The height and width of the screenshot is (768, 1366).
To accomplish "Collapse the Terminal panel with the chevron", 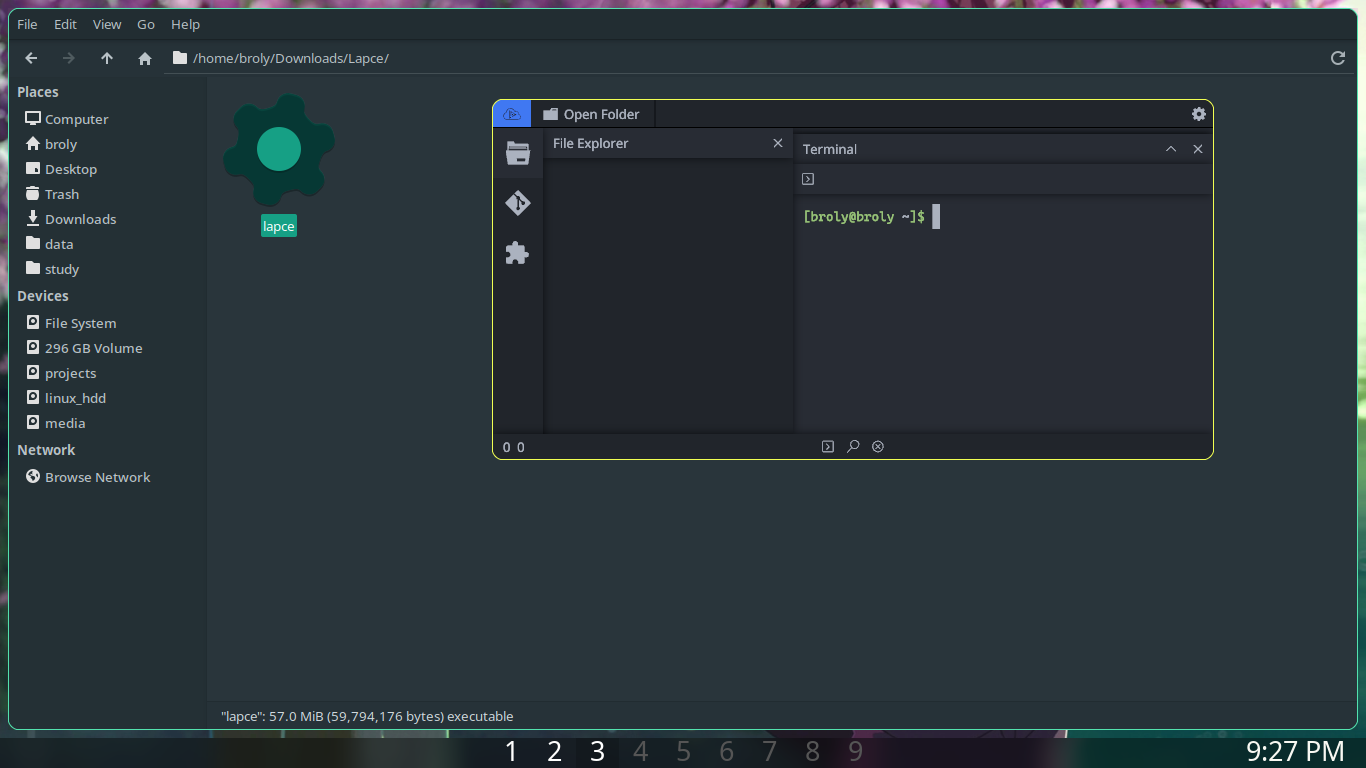I will pyautogui.click(x=1170, y=148).
